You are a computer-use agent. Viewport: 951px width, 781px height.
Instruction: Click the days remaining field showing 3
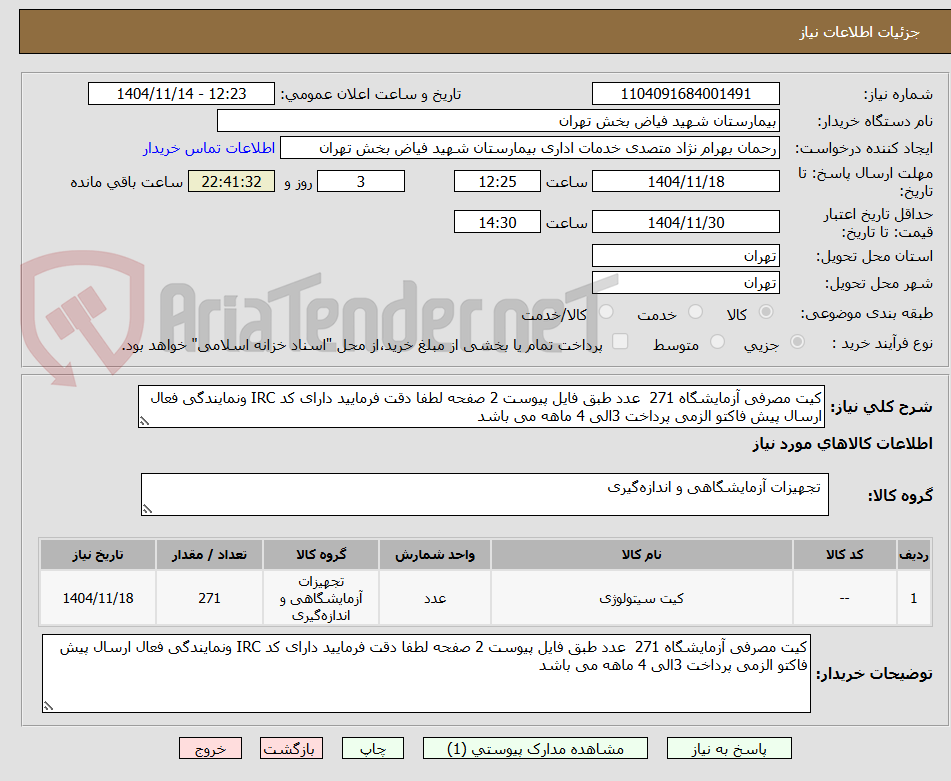pyautogui.click(x=361, y=181)
